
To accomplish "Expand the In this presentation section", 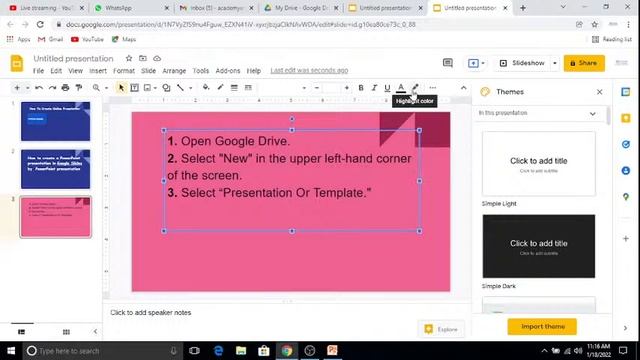I will tap(592, 113).
